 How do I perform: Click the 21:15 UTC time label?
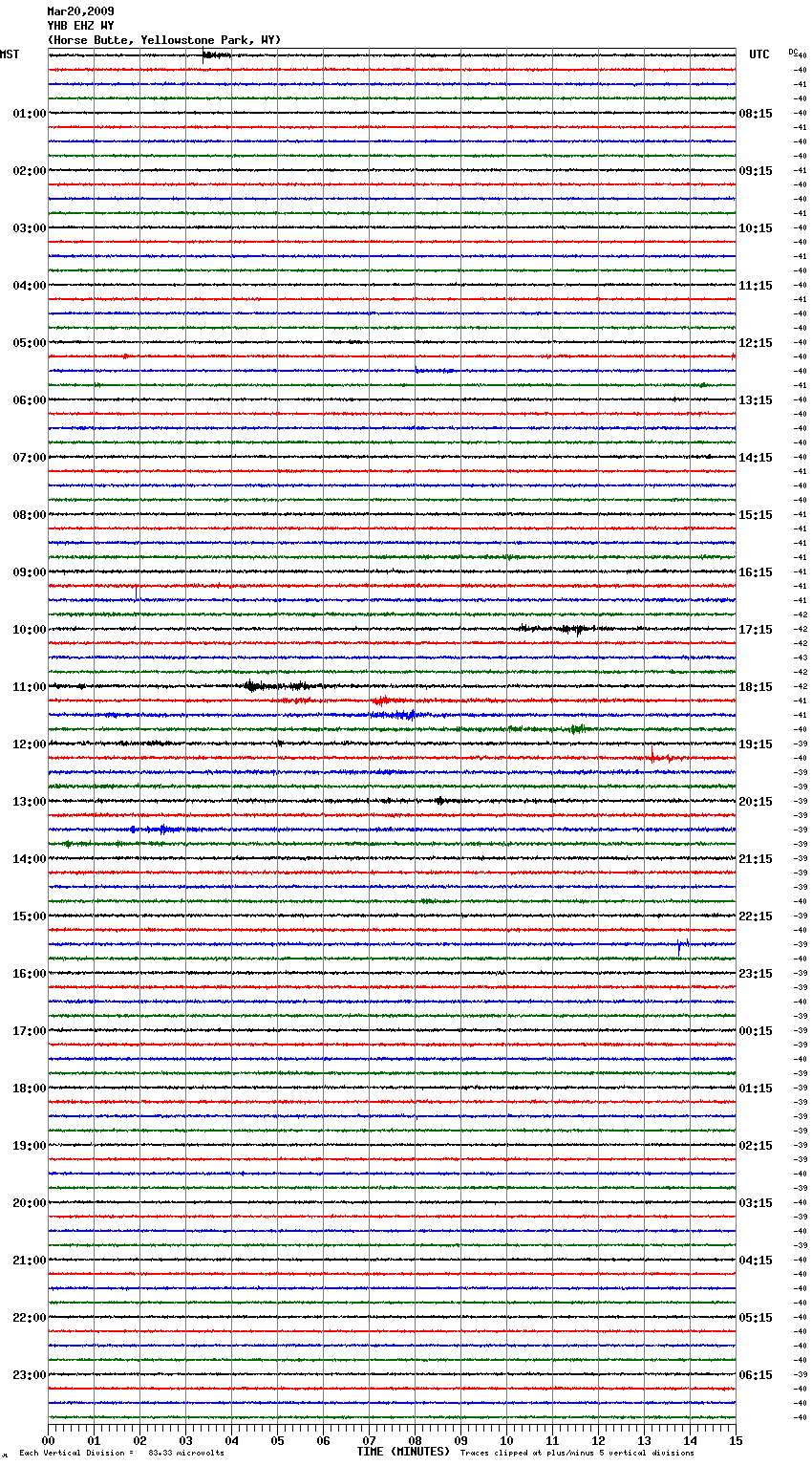click(756, 859)
